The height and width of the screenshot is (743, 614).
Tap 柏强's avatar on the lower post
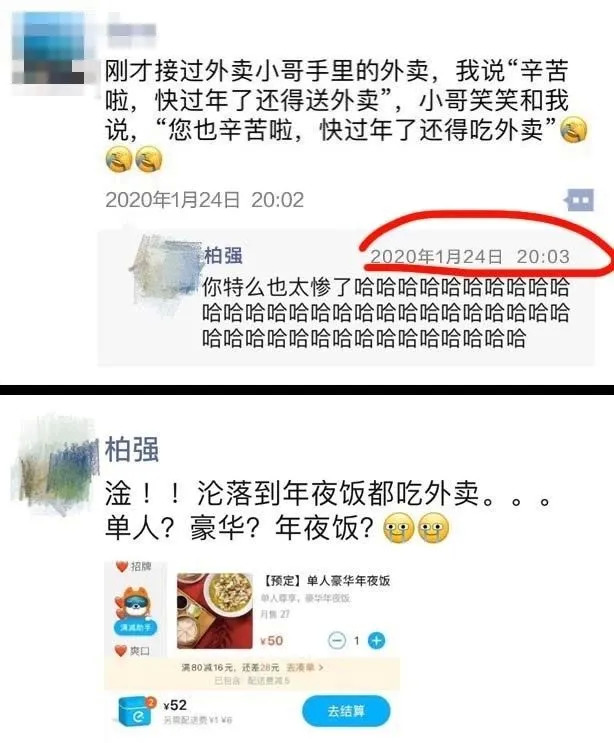click(x=56, y=467)
